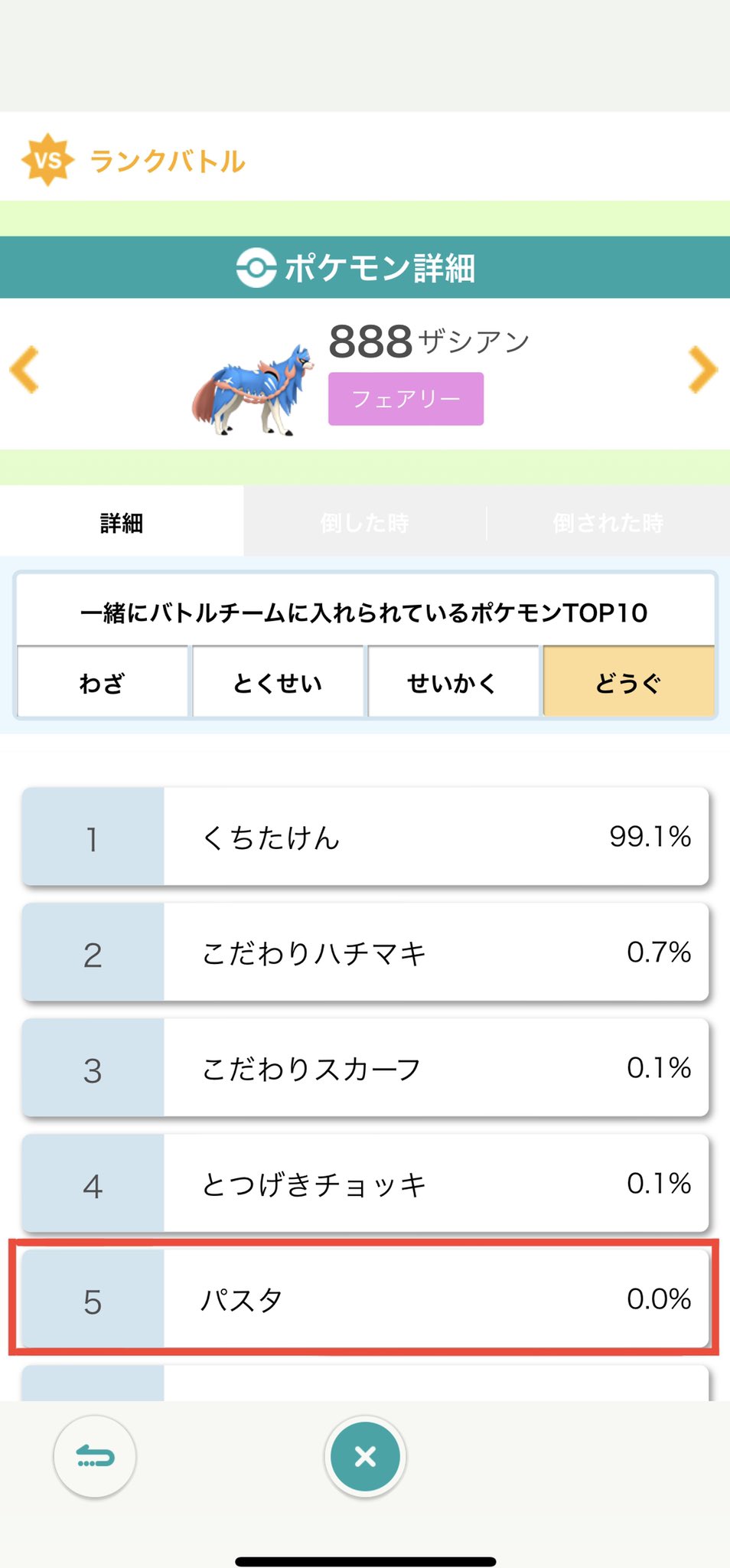Select the せいかく category button
730x1568 pixels.
click(453, 682)
